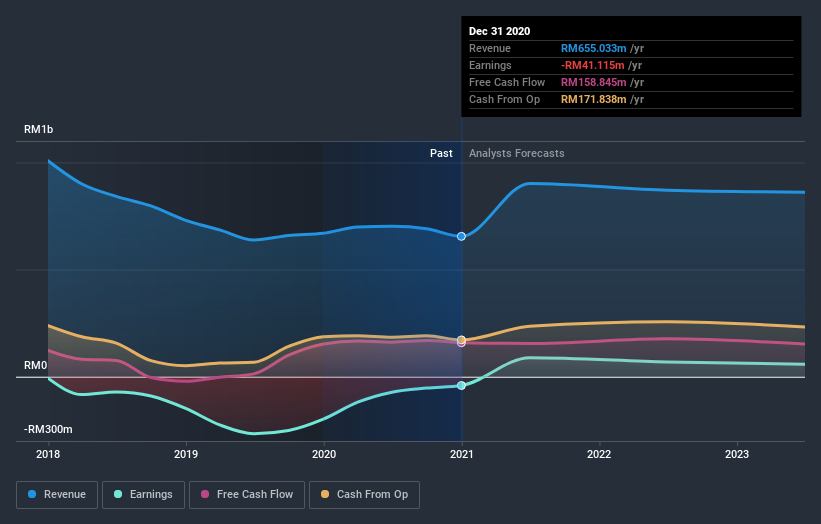The height and width of the screenshot is (524, 821).
Task: Click the Revenue row label in the tooltip
Action: [x=490, y=48]
